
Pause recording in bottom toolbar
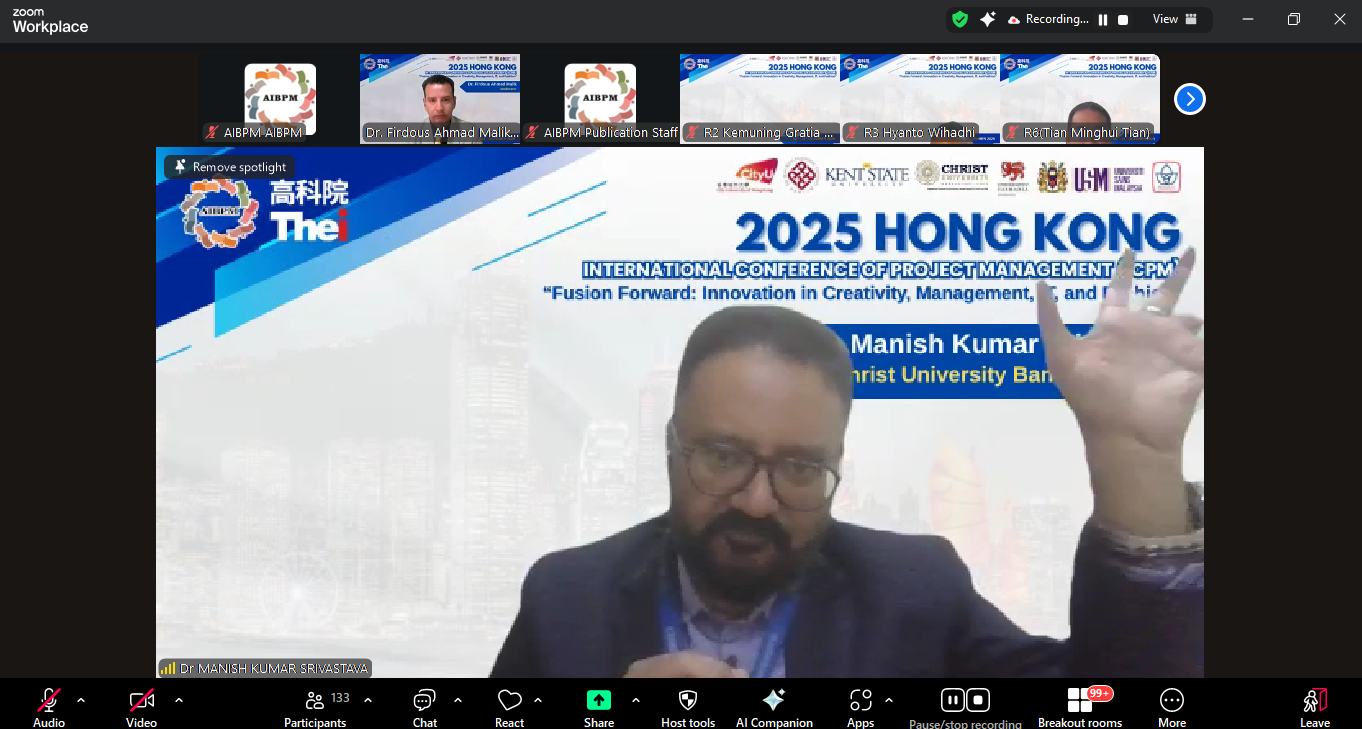(x=952, y=700)
